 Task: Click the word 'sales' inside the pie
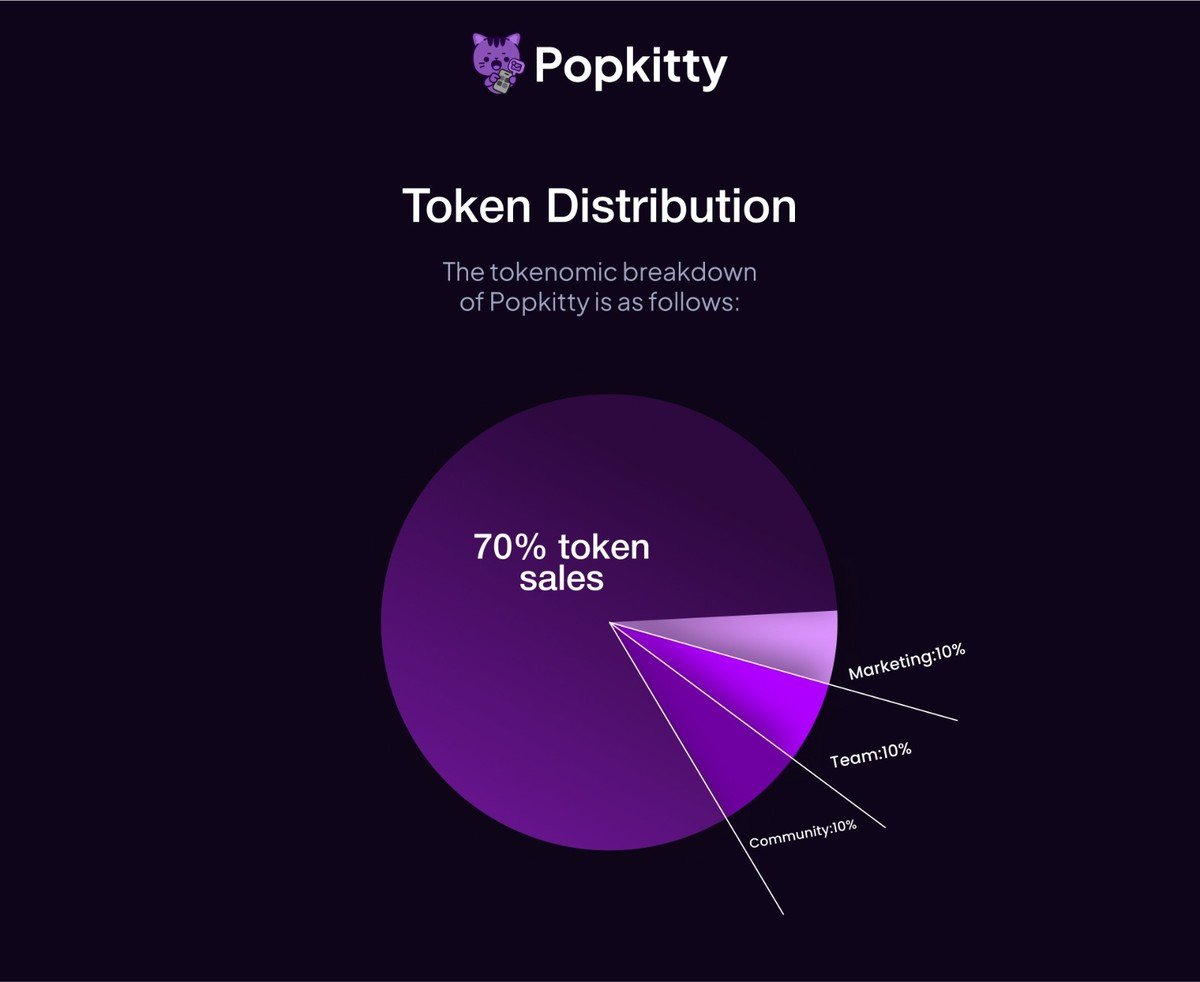click(562, 578)
